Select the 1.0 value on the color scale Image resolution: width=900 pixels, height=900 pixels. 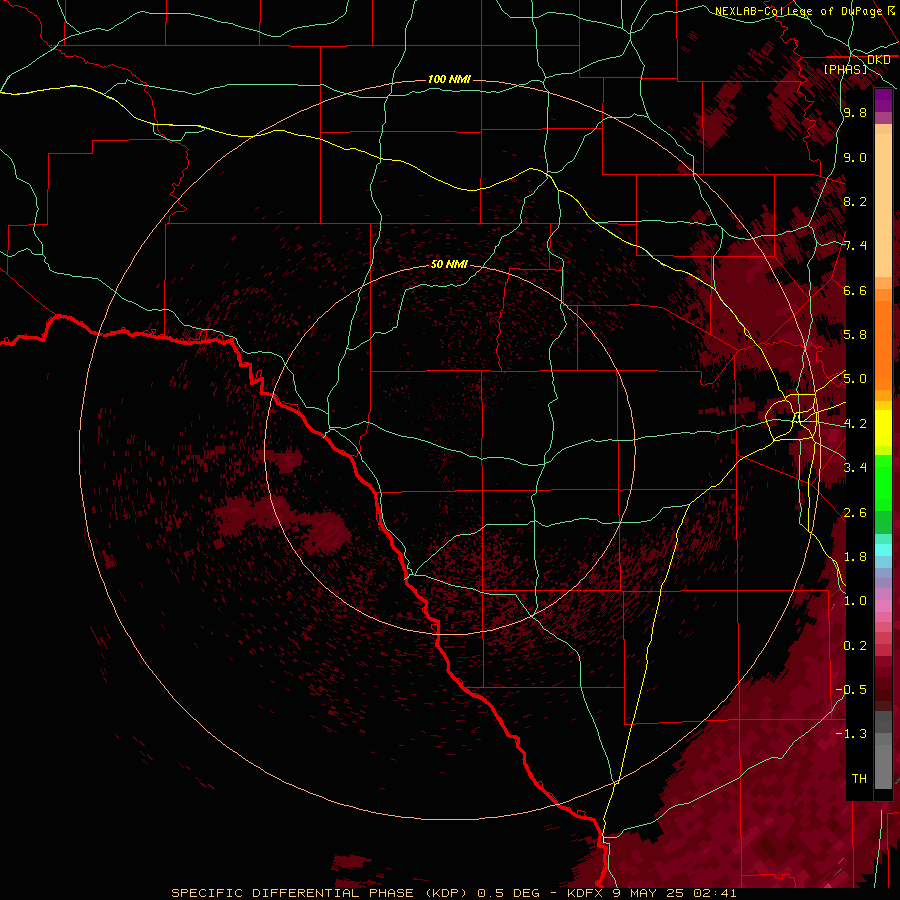[x=855, y=601]
